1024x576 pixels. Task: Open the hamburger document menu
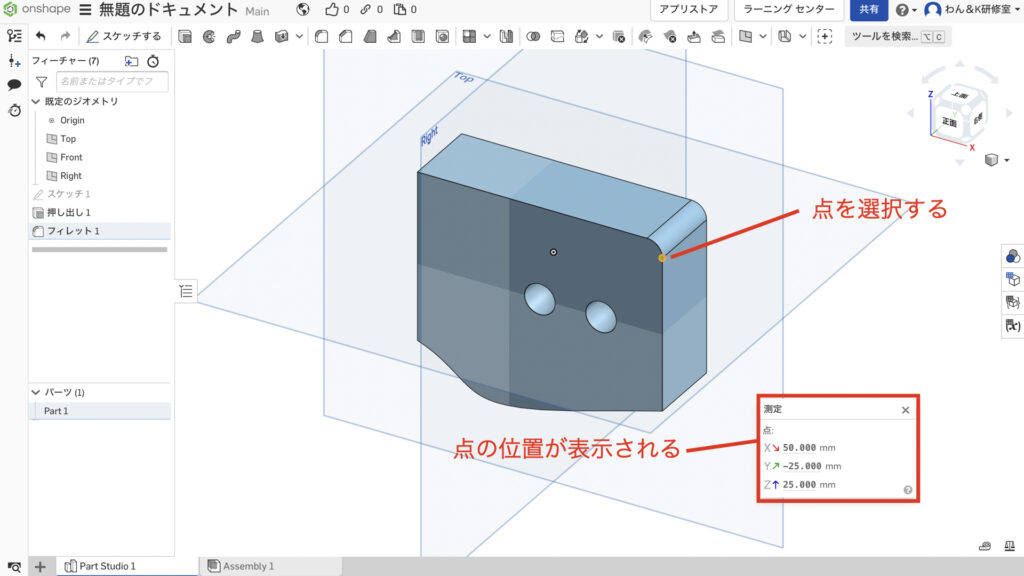point(86,10)
